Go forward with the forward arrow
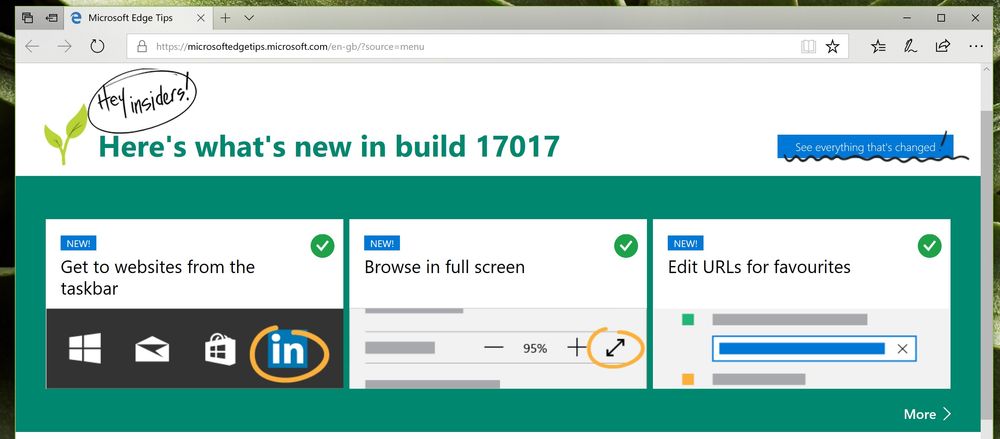The height and width of the screenshot is (439, 1000). (x=64, y=47)
